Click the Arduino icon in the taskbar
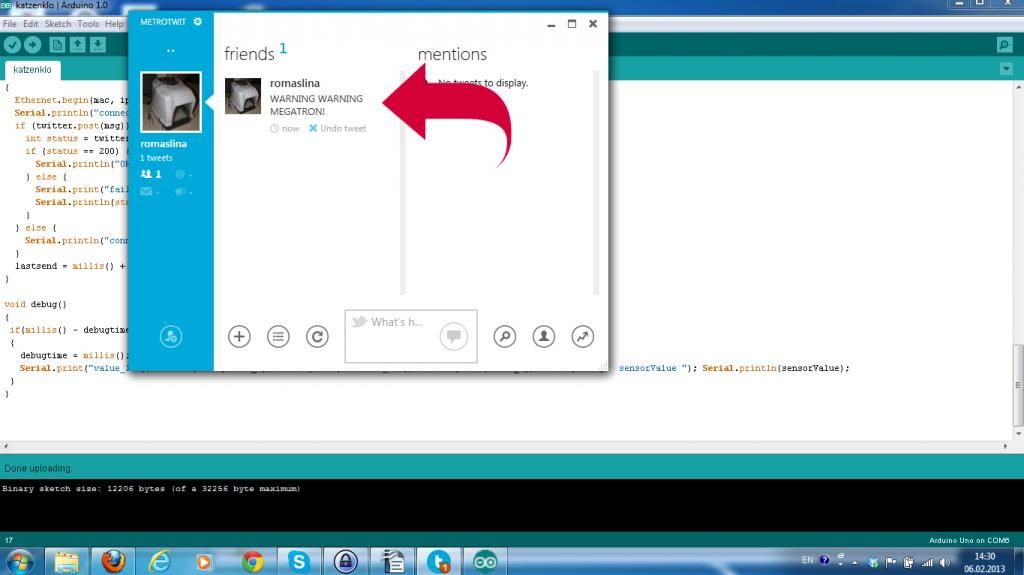 coord(485,561)
